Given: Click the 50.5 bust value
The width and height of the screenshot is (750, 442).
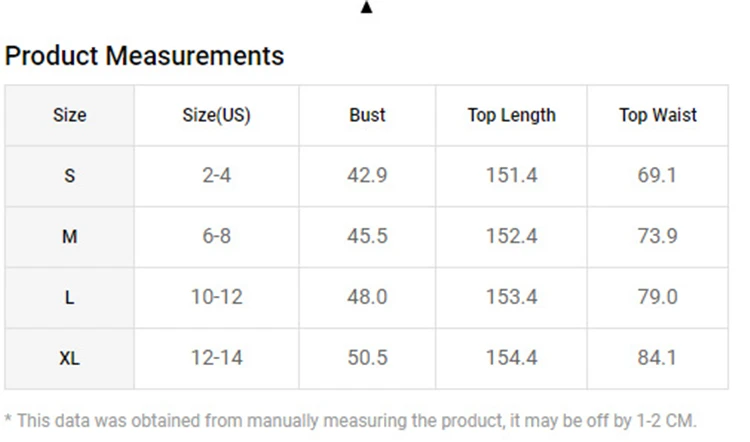Looking at the screenshot, I should [x=367, y=358].
